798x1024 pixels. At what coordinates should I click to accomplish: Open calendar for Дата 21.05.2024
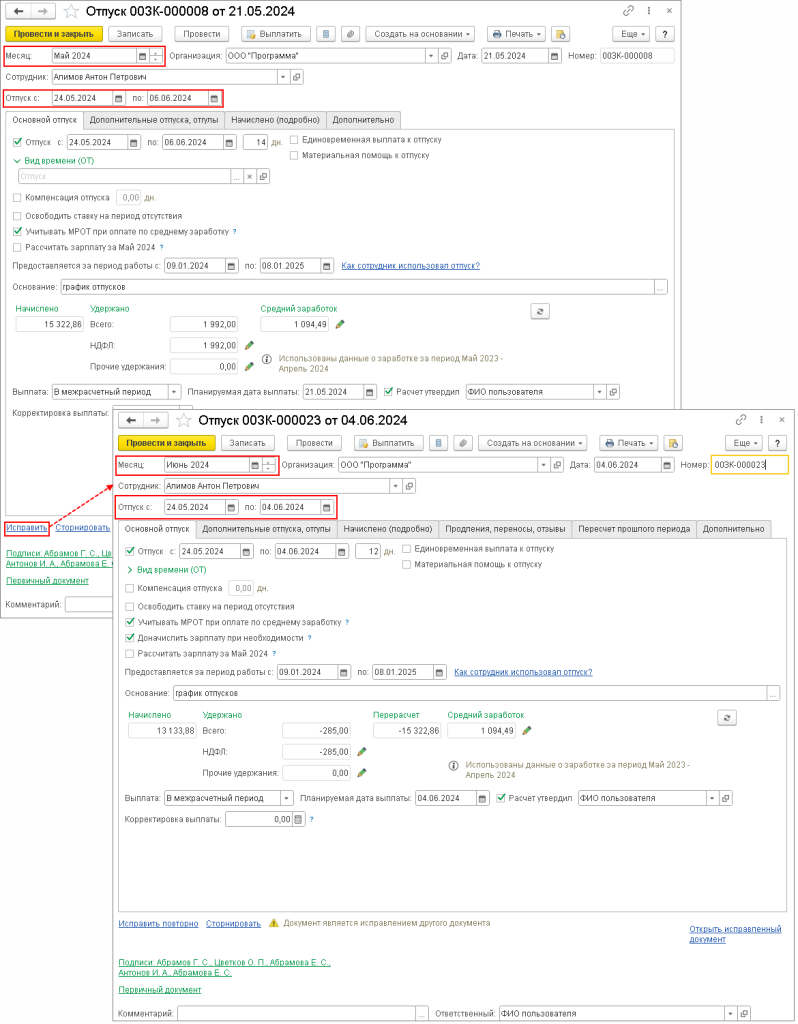[x=554, y=56]
